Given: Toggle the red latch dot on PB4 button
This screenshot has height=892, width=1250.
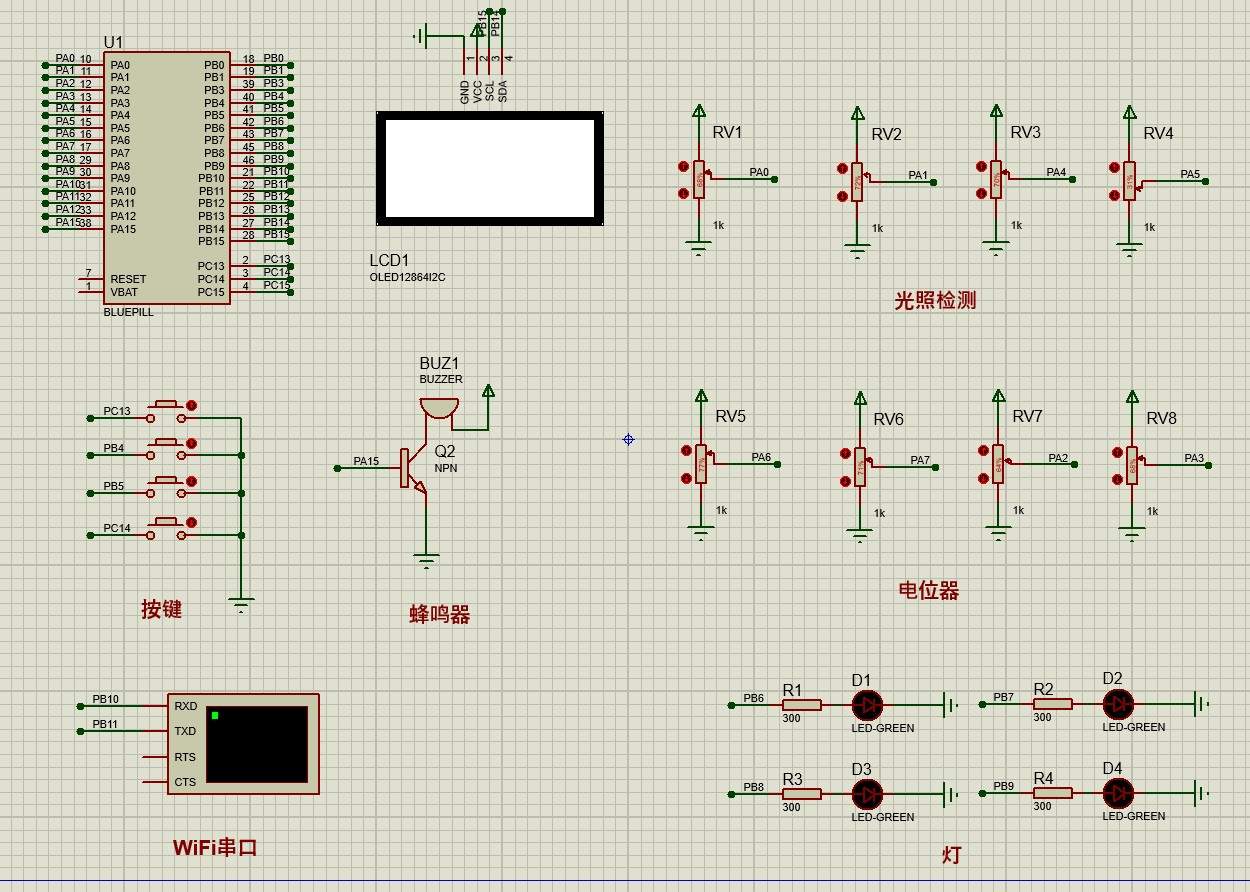Looking at the screenshot, I should (192, 443).
